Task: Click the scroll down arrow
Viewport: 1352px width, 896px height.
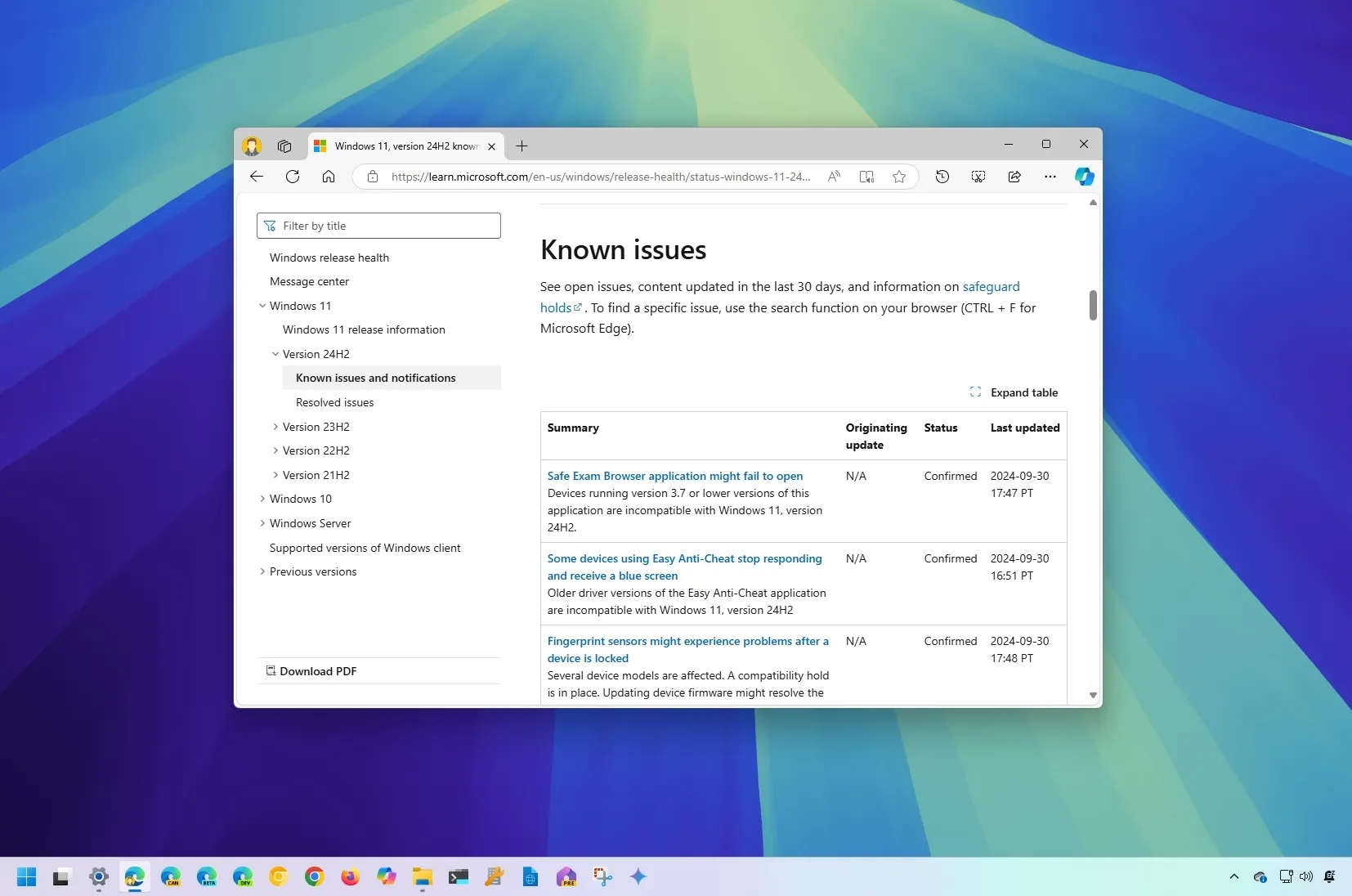Action: (1093, 695)
